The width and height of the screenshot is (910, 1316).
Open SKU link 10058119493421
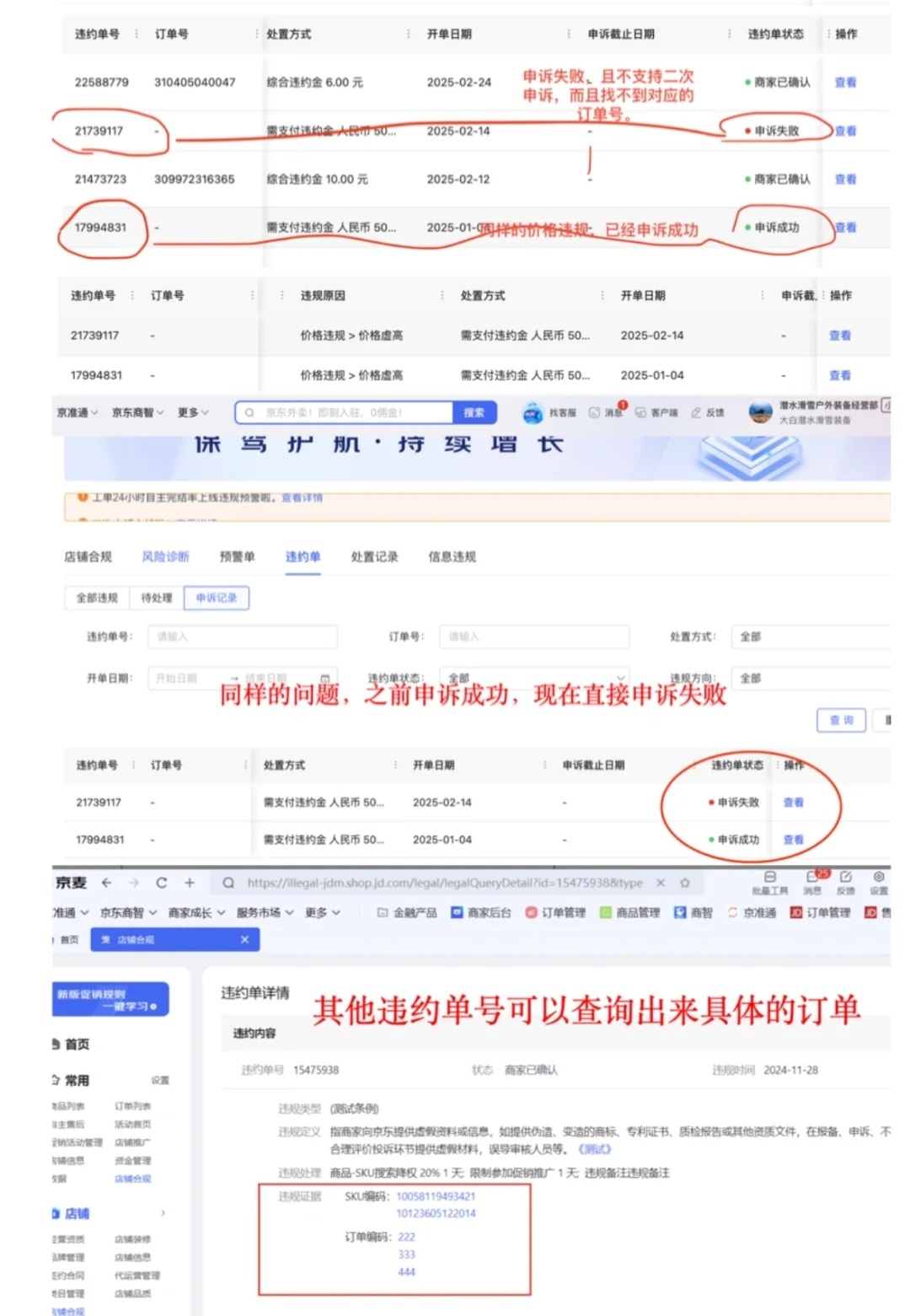(436, 1196)
